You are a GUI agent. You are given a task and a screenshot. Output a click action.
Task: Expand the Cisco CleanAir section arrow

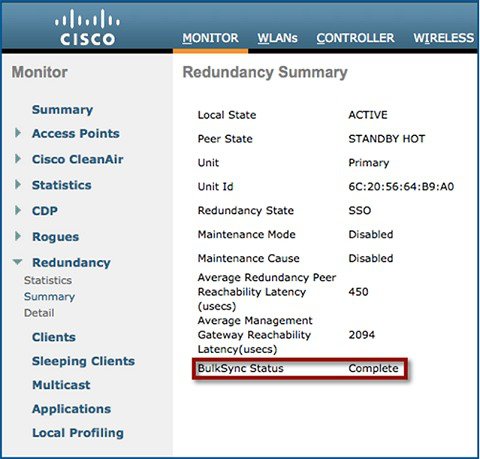[x=18, y=159]
